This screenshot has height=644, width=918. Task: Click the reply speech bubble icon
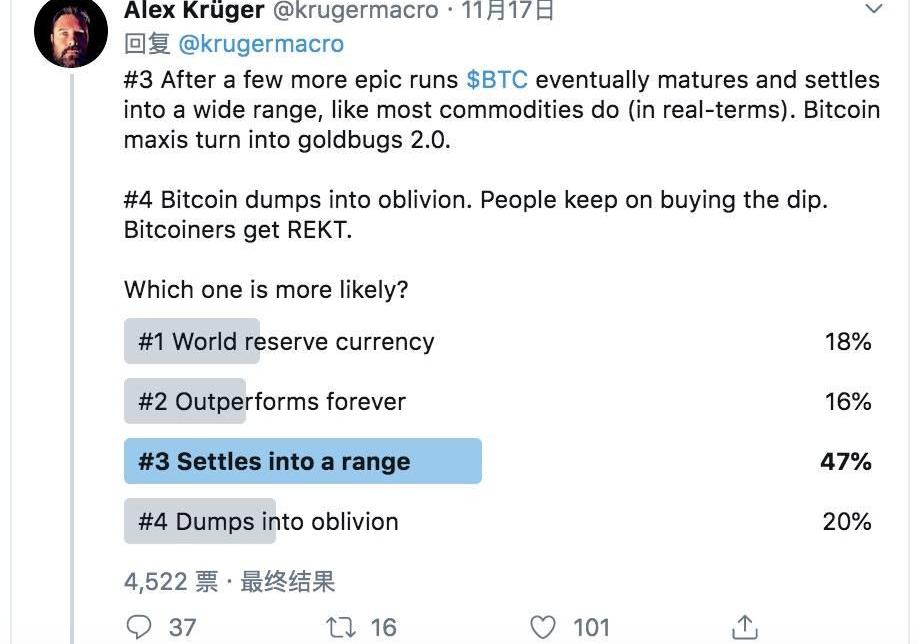[x=140, y=627]
